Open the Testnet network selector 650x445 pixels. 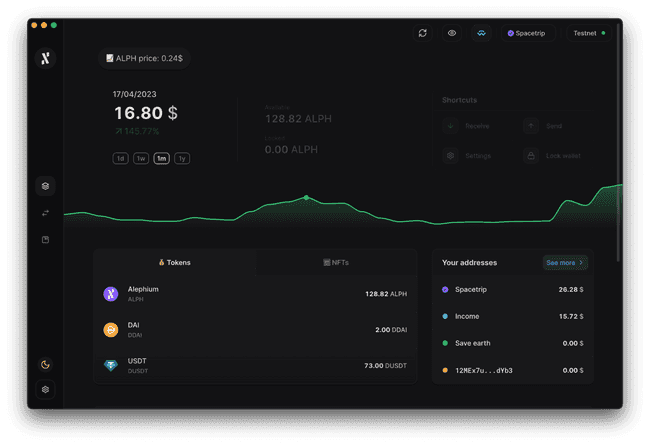point(588,33)
